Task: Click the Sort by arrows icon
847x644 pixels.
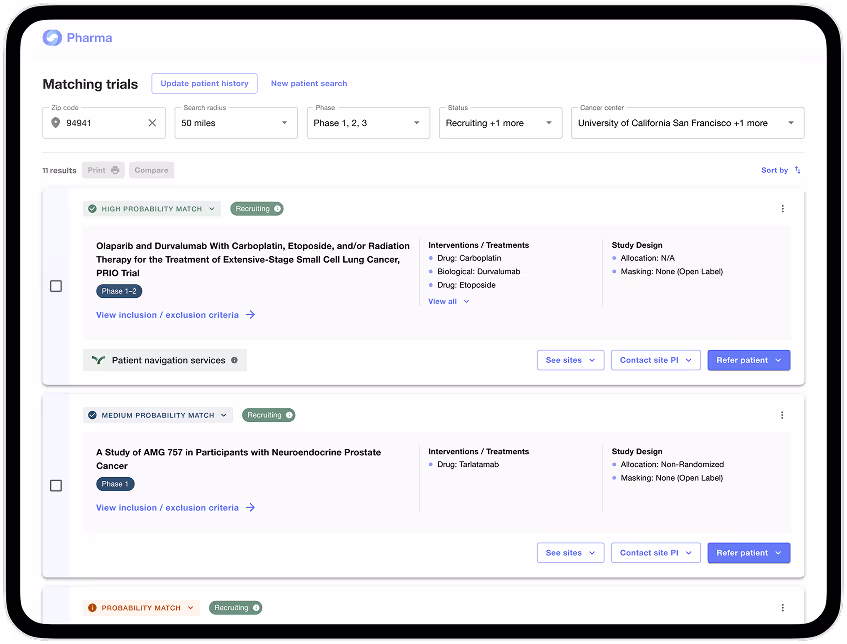Action: point(797,170)
